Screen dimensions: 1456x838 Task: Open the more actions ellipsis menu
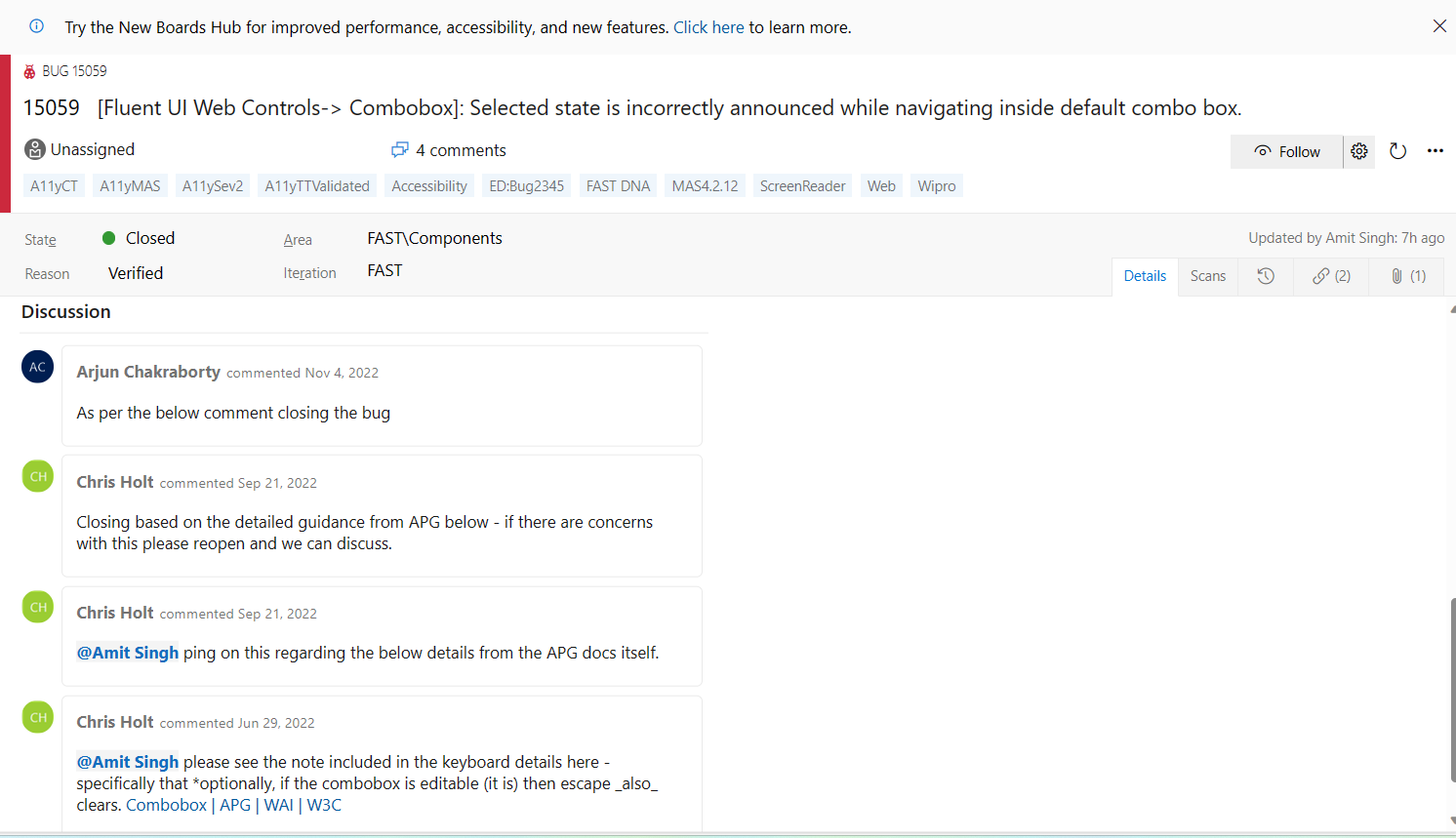coord(1436,151)
